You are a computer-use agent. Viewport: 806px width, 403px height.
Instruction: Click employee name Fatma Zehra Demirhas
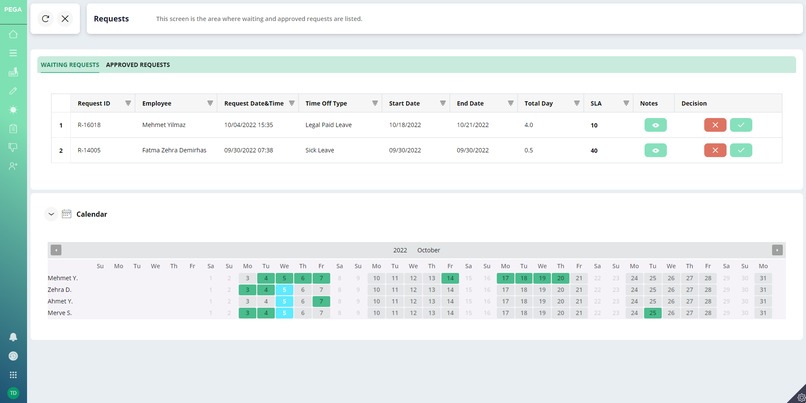pos(174,150)
